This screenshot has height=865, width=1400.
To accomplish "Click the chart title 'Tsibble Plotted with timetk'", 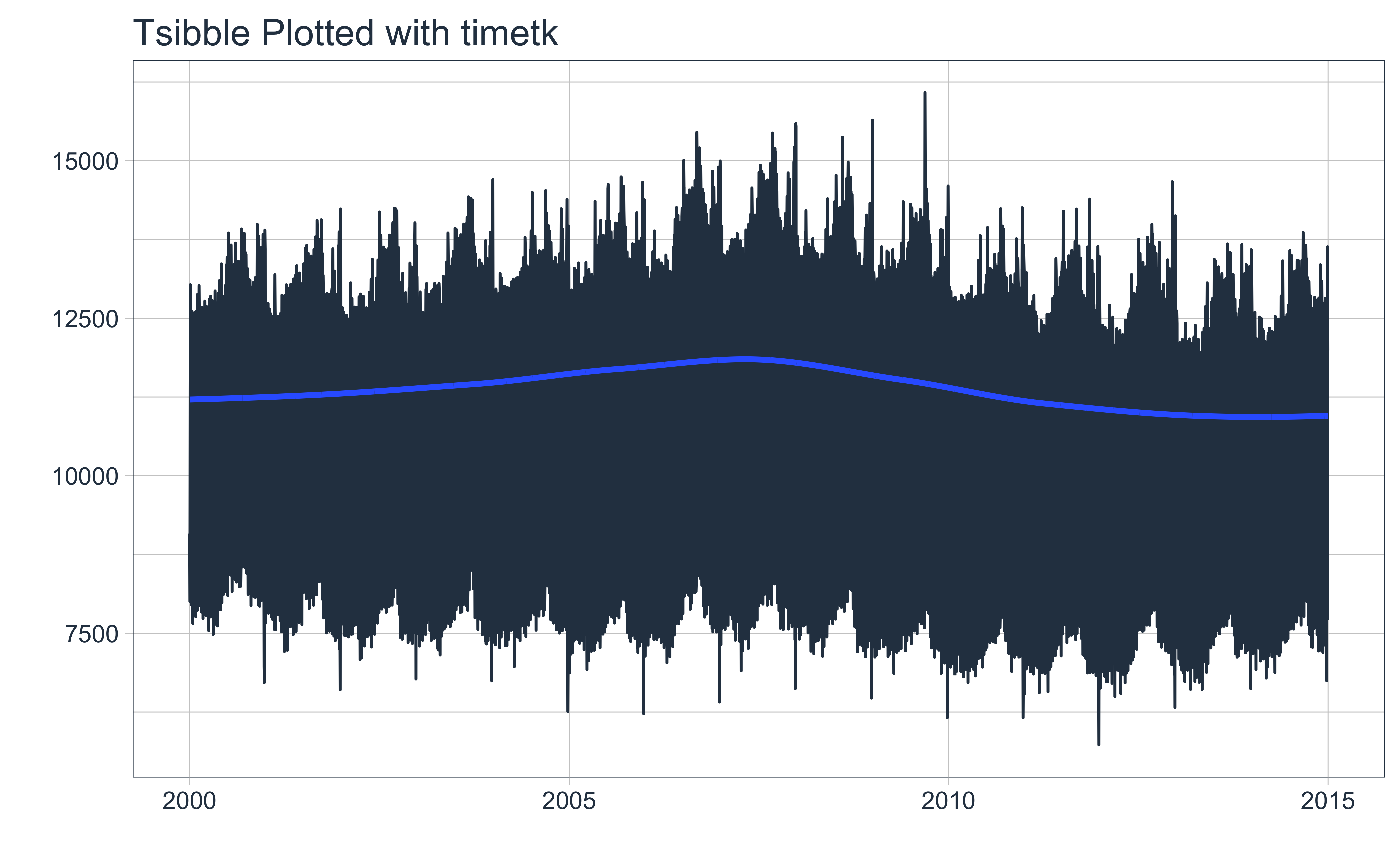I will point(345,33).
